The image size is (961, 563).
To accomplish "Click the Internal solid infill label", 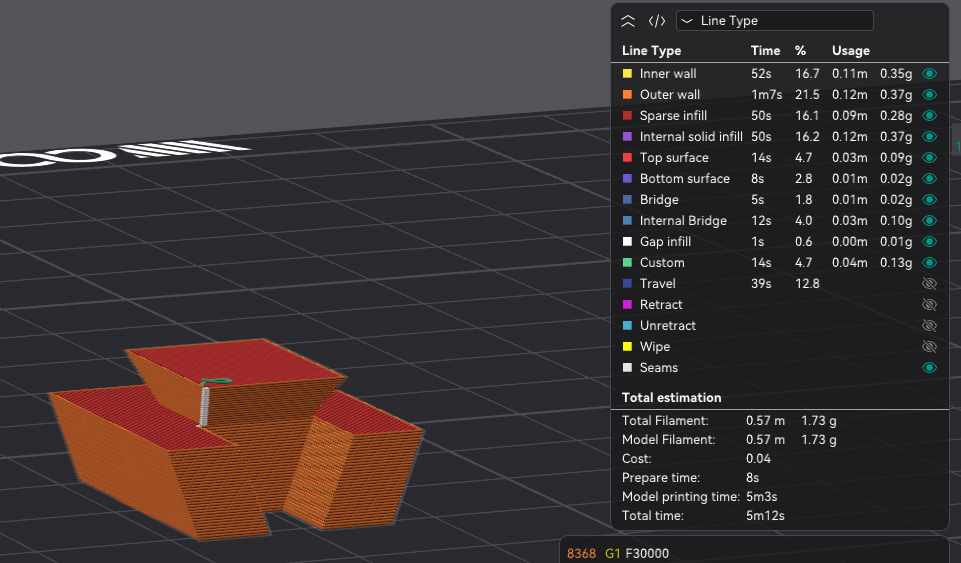I will tap(691, 137).
